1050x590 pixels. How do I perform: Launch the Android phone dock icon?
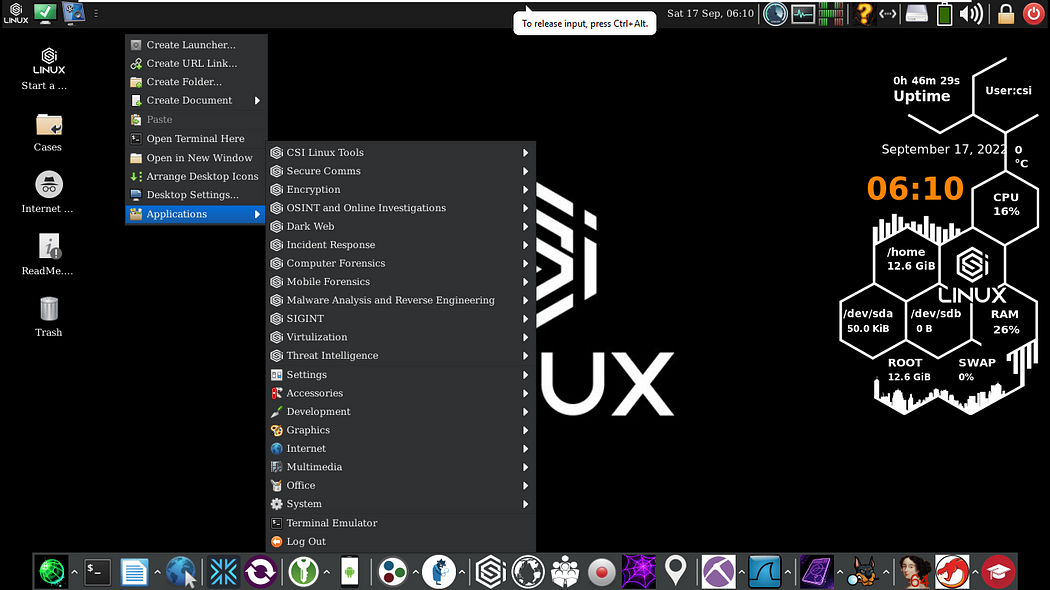click(x=350, y=573)
